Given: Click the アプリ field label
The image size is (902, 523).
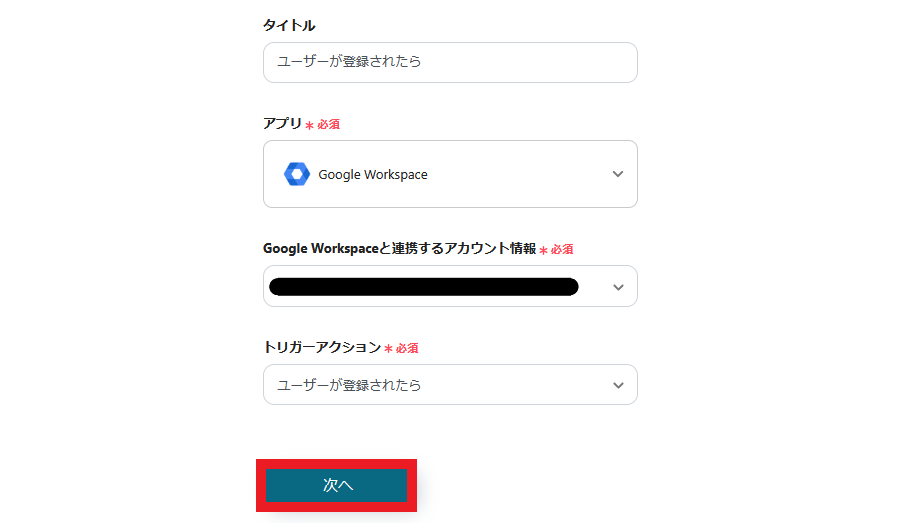Looking at the screenshot, I should pyautogui.click(x=282, y=124).
